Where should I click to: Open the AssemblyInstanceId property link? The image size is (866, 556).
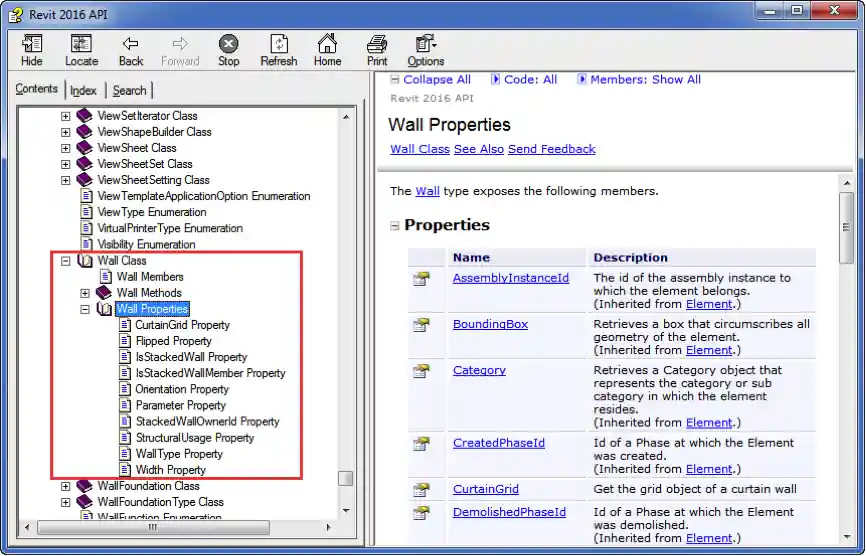click(x=510, y=277)
